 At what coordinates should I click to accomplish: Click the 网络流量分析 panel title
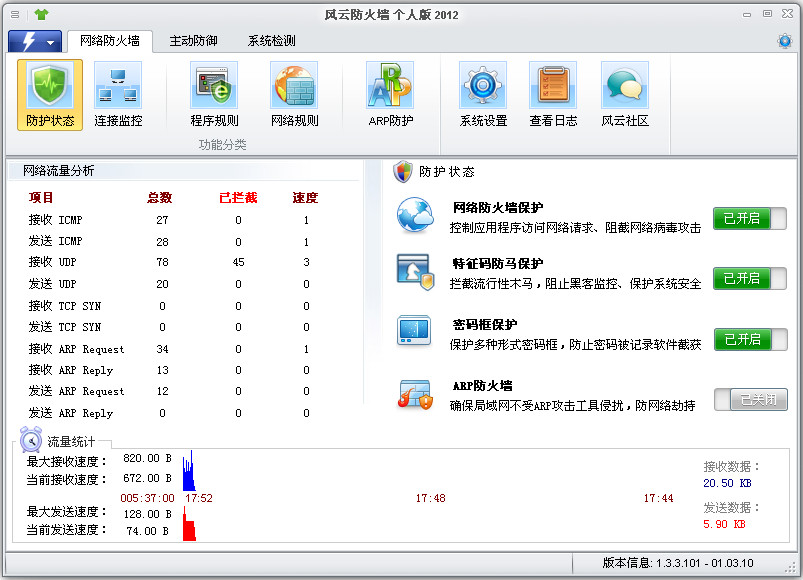(x=58, y=171)
